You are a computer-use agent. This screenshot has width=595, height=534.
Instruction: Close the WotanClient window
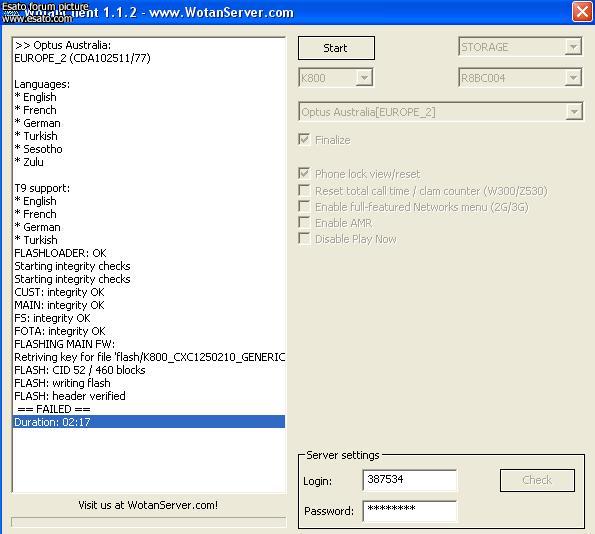(x=582, y=12)
